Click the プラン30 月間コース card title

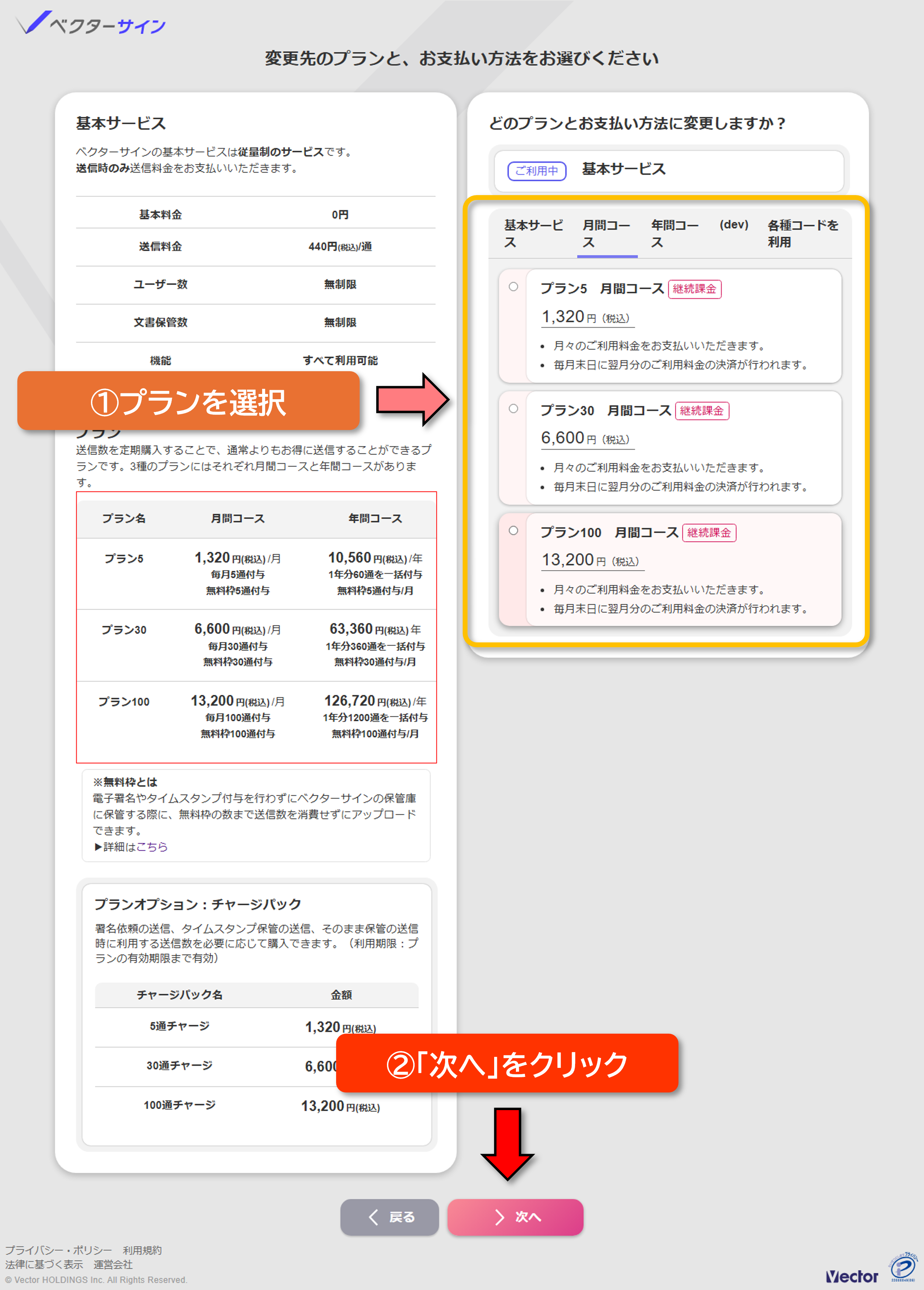(606, 410)
